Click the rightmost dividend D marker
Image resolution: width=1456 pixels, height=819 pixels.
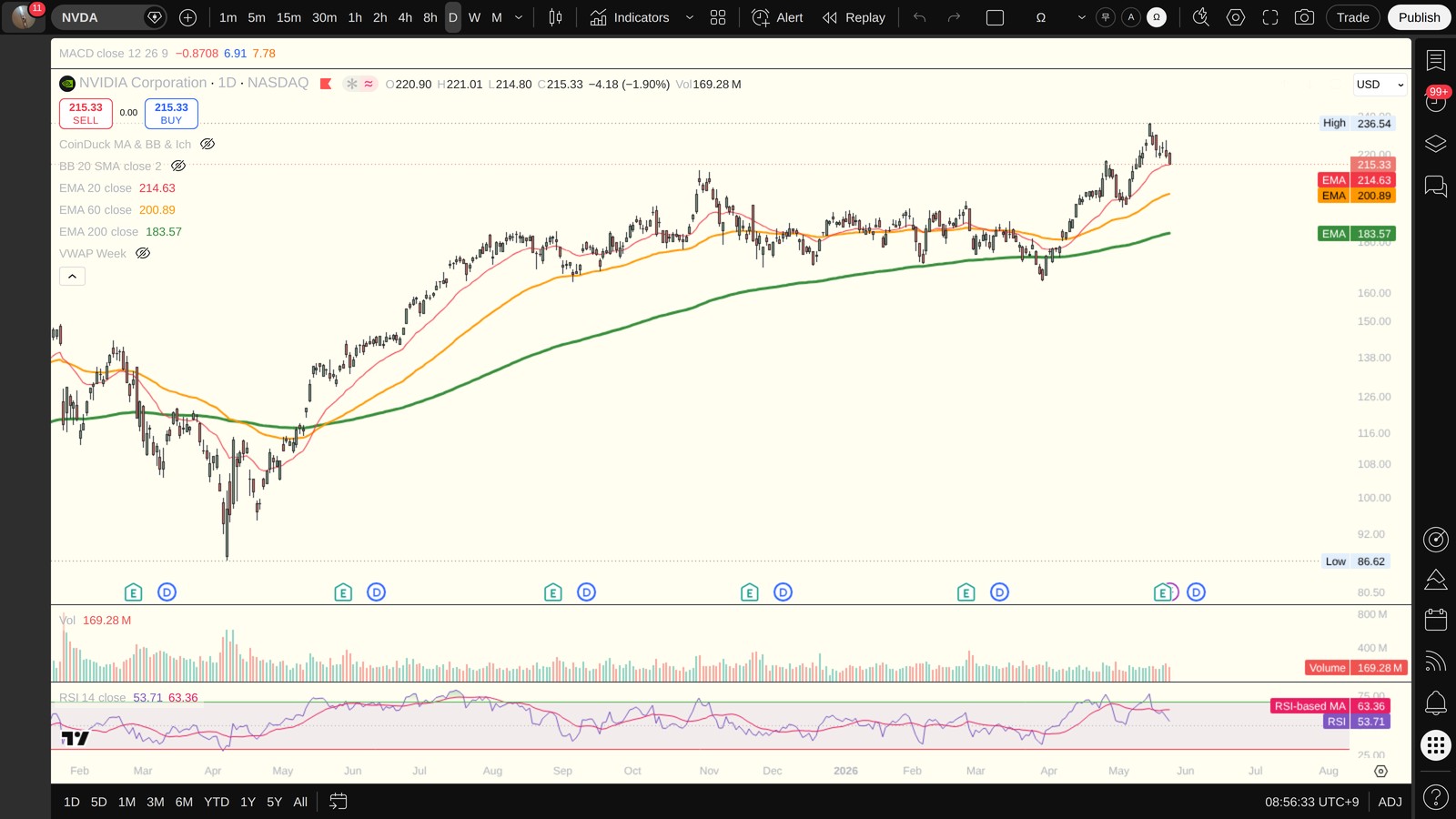pyautogui.click(x=1196, y=592)
